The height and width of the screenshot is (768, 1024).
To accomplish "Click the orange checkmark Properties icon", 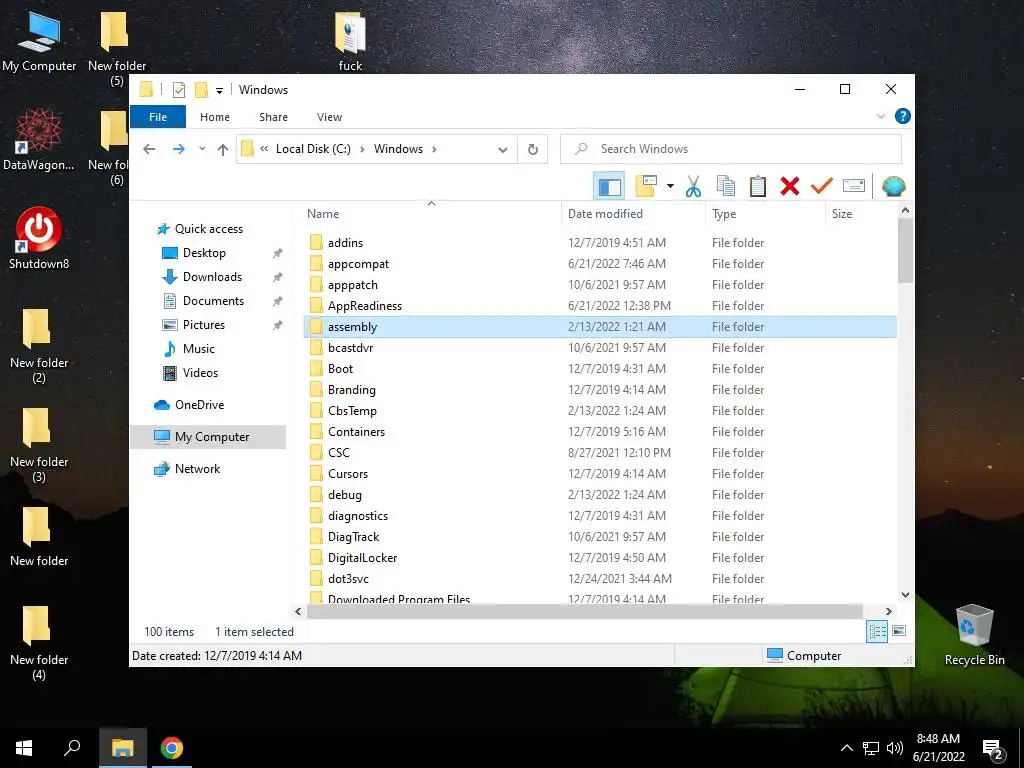I will pos(822,187).
